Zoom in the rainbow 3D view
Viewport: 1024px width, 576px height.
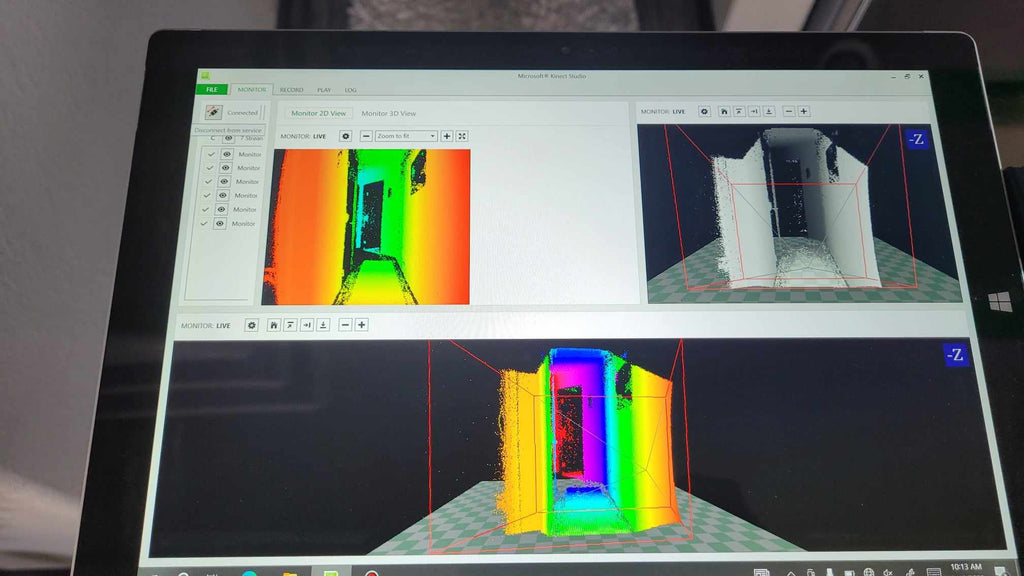tap(362, 325)
